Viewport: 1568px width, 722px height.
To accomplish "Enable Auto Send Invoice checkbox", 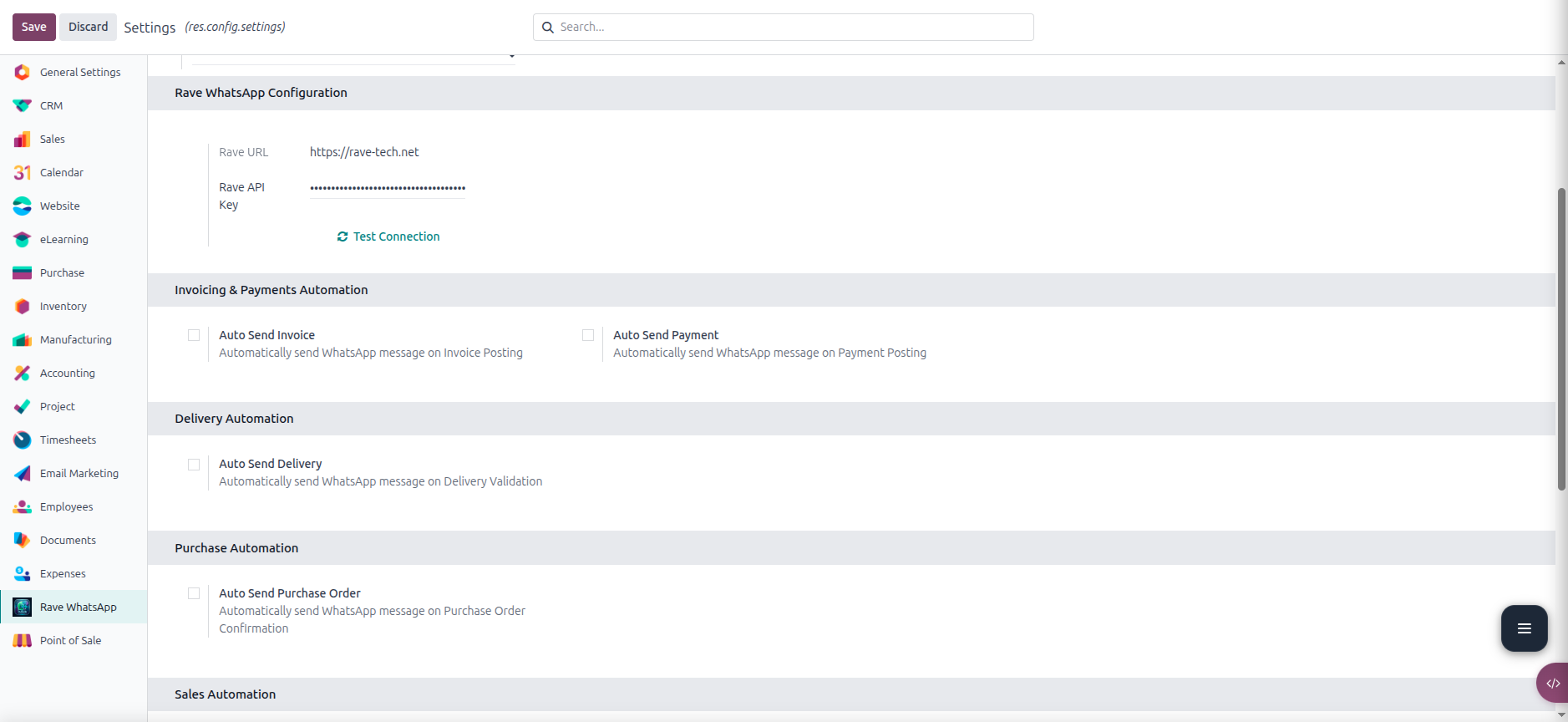I will point(194,335).
